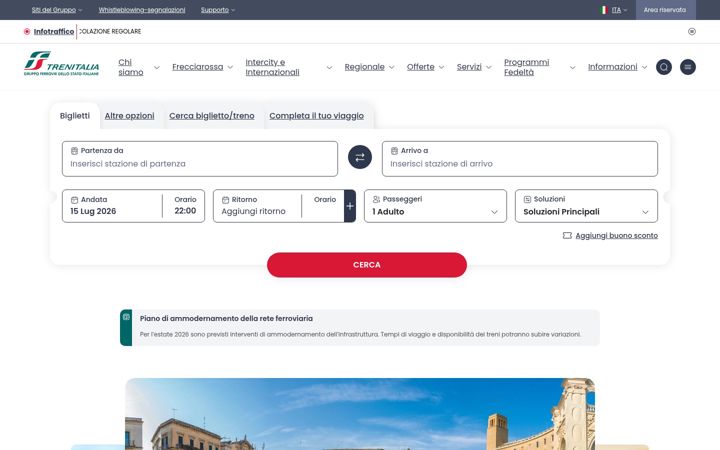Click the pause ticker icon in Infotraffico bar

692,31
